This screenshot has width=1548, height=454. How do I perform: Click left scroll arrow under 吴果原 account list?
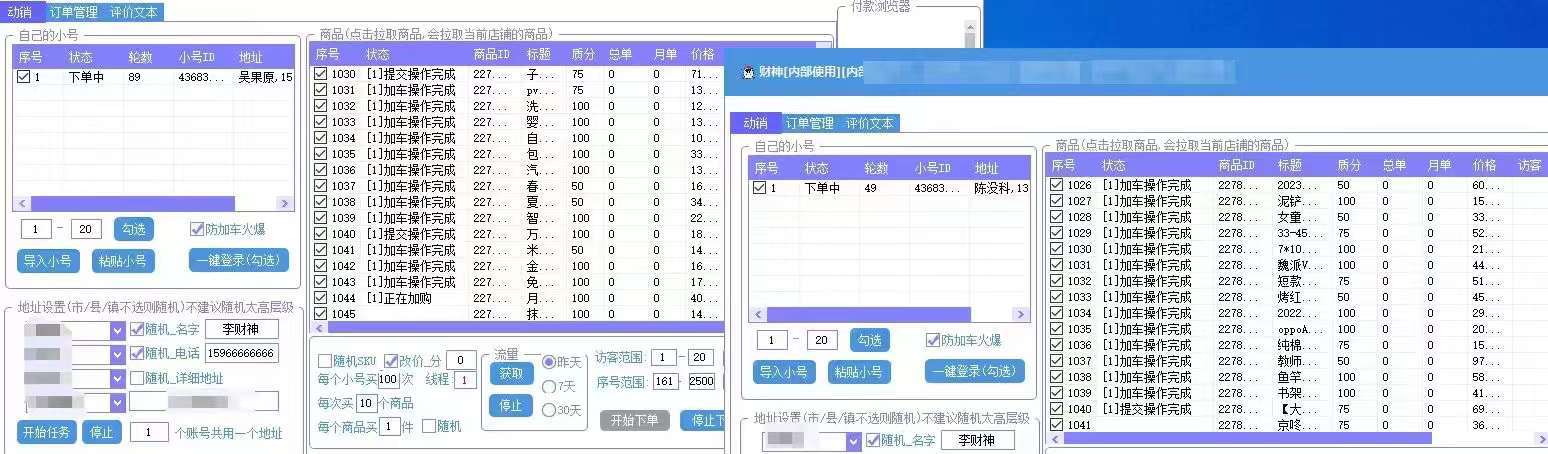(23, 203)
